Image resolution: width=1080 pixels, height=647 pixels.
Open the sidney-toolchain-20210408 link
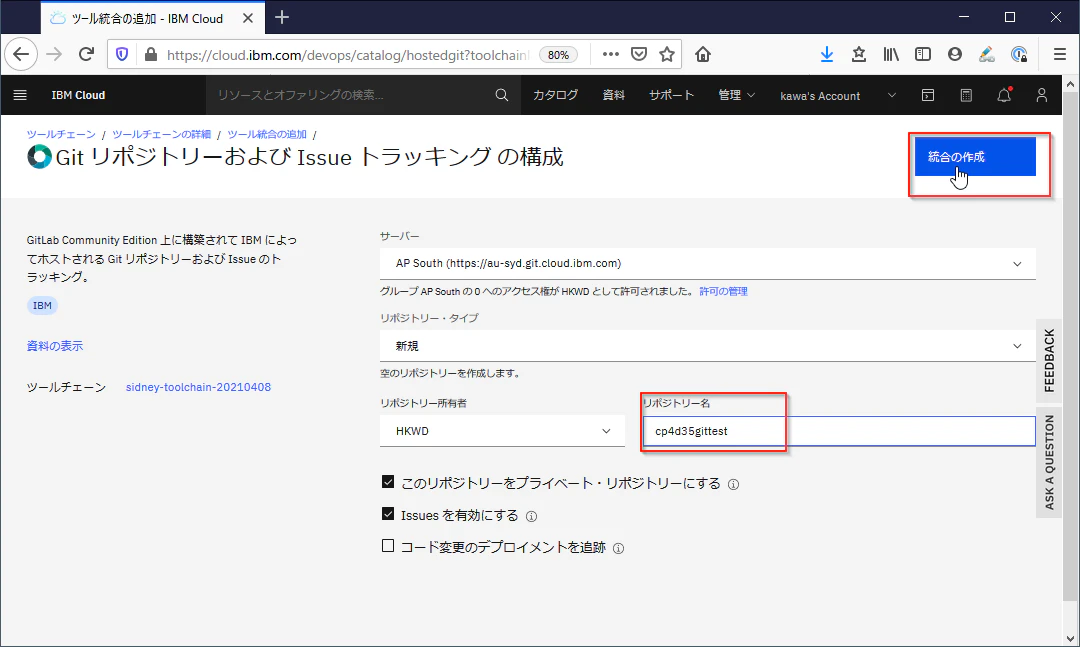pyautogui.click(x=198, y=387)
